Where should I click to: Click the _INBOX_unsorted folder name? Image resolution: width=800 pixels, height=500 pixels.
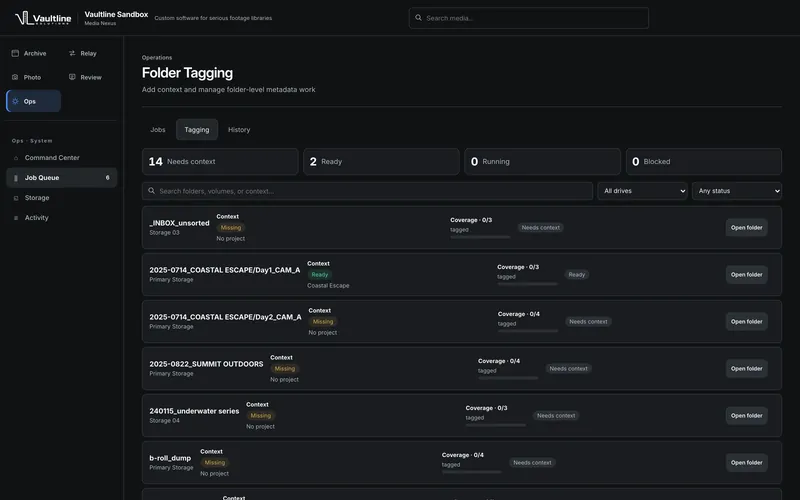click(179, 223)
